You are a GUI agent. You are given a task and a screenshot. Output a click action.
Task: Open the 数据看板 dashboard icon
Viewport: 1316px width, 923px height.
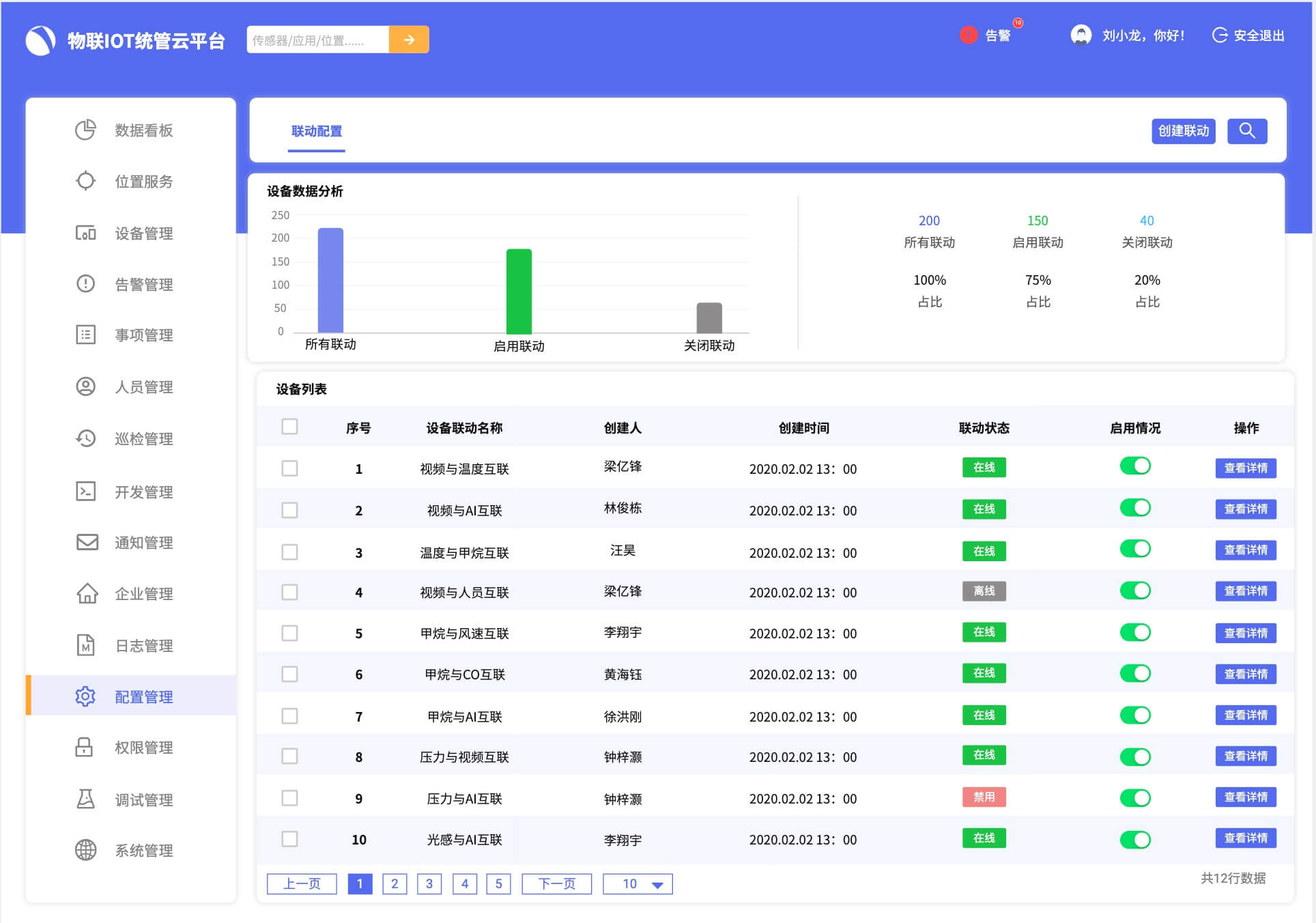pyautogui.click(x=85, y=130)
